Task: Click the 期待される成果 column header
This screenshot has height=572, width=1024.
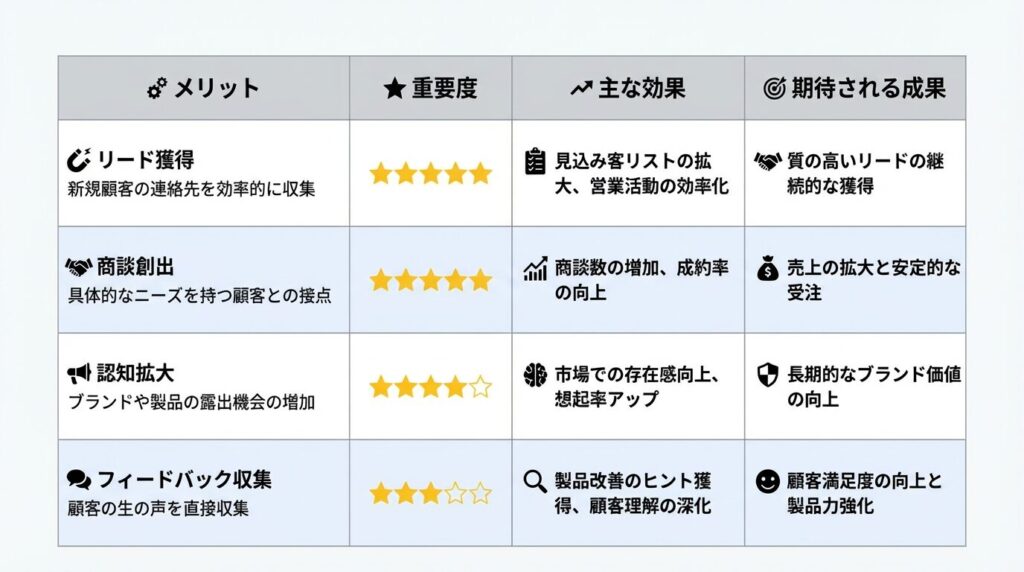Action: [x=868, y=88]
